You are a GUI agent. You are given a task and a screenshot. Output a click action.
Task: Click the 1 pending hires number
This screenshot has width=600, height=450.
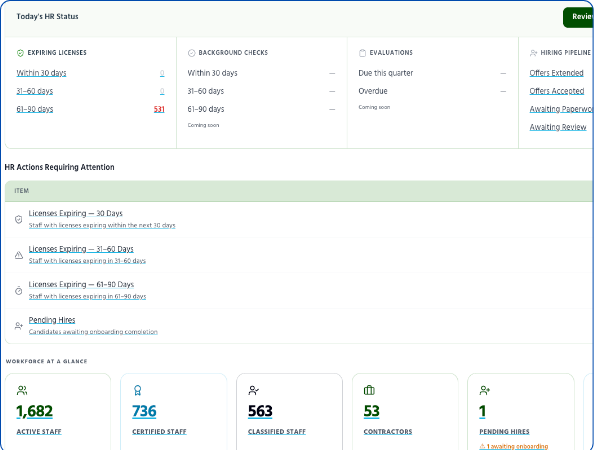point(483,411)
